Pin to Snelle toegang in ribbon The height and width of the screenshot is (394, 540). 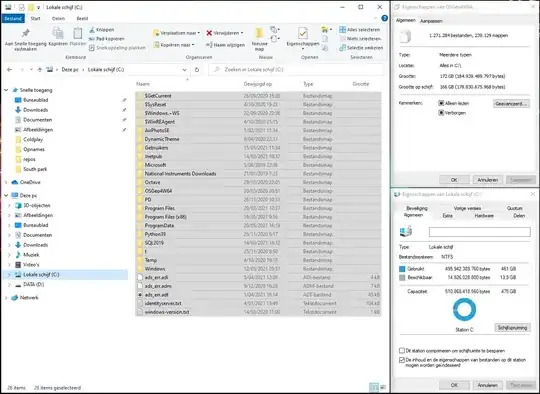pyautogui.click(x=25, y=39)
